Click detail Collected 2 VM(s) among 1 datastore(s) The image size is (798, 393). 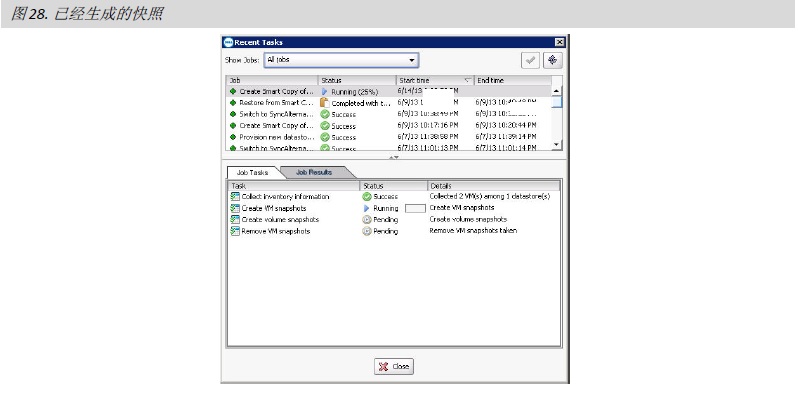click(490, 196)
